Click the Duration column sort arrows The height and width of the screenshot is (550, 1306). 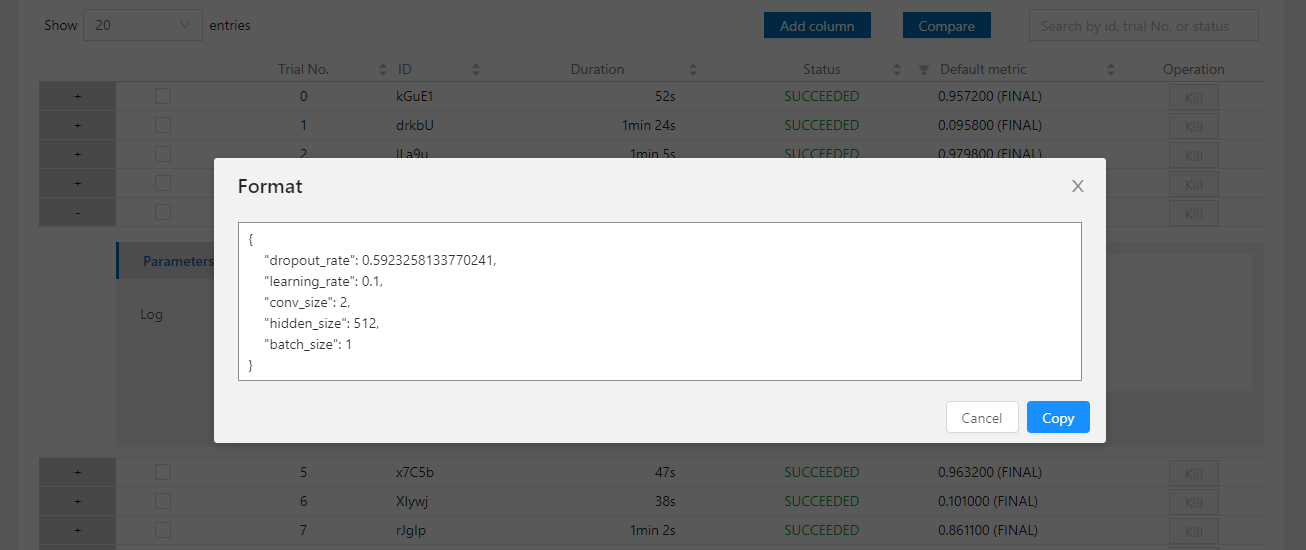(693, 70)
